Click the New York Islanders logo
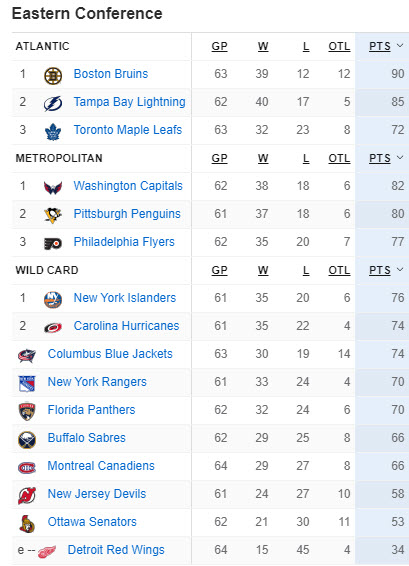The height and width of the screenshot is (566, 409). tap(53, 300)
